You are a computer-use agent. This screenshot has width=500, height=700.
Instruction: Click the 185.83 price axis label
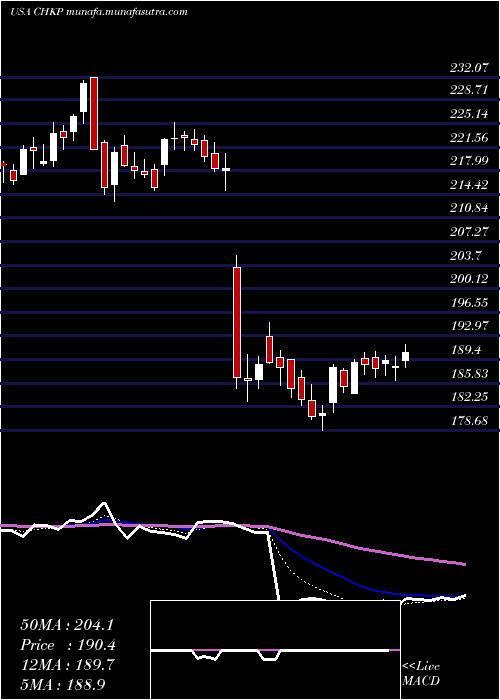tap(469, 374)
